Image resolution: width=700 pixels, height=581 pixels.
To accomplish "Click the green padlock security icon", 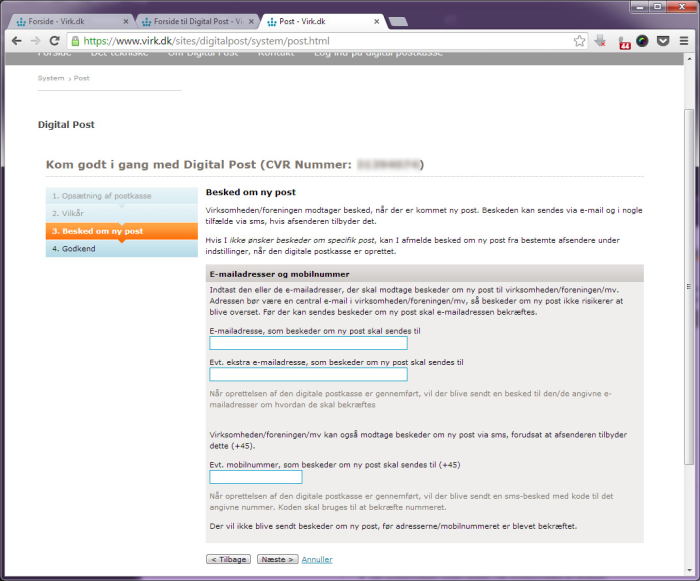I will (x=75, y=41).
